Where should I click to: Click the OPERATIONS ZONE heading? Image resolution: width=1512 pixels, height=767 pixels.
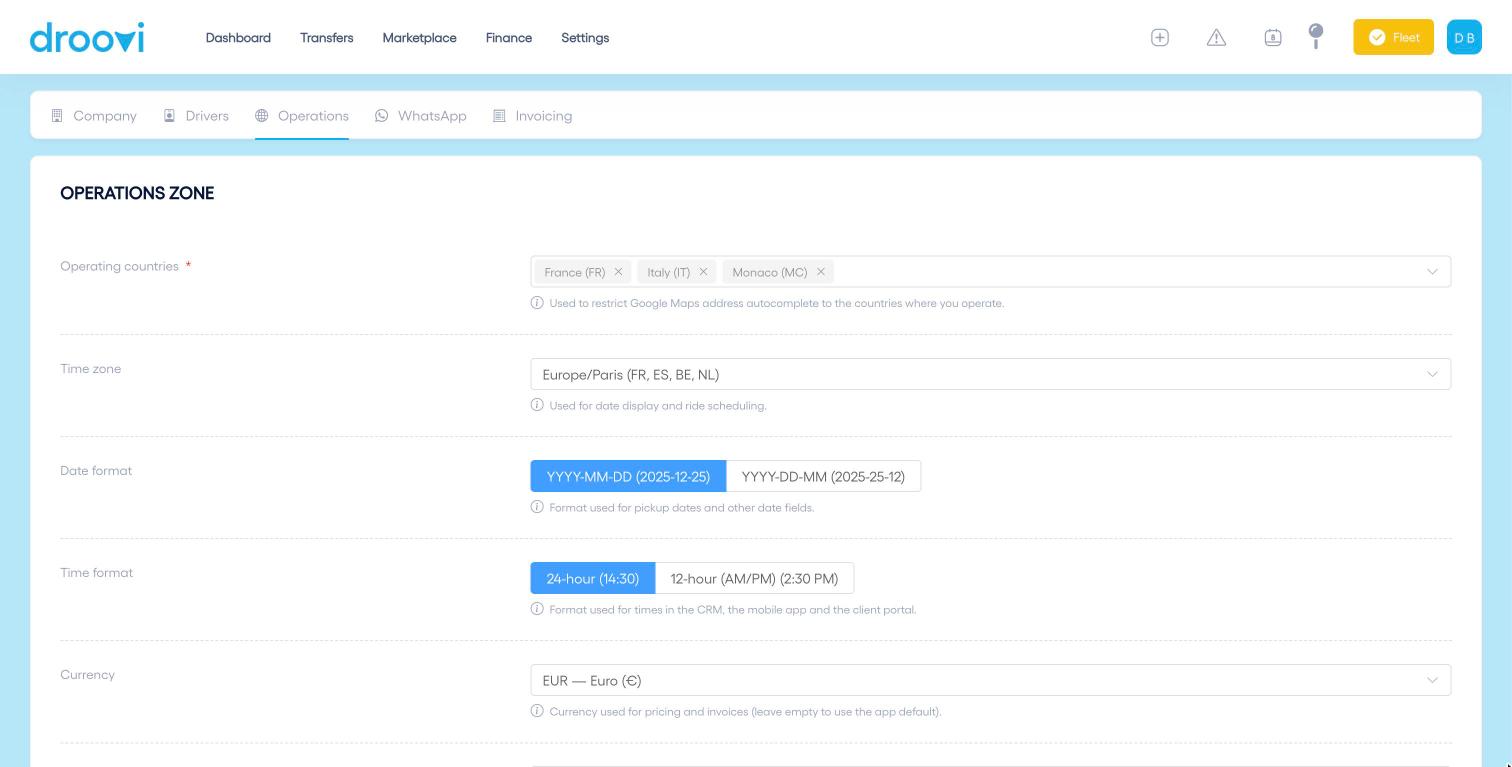[x=137, y=193]
